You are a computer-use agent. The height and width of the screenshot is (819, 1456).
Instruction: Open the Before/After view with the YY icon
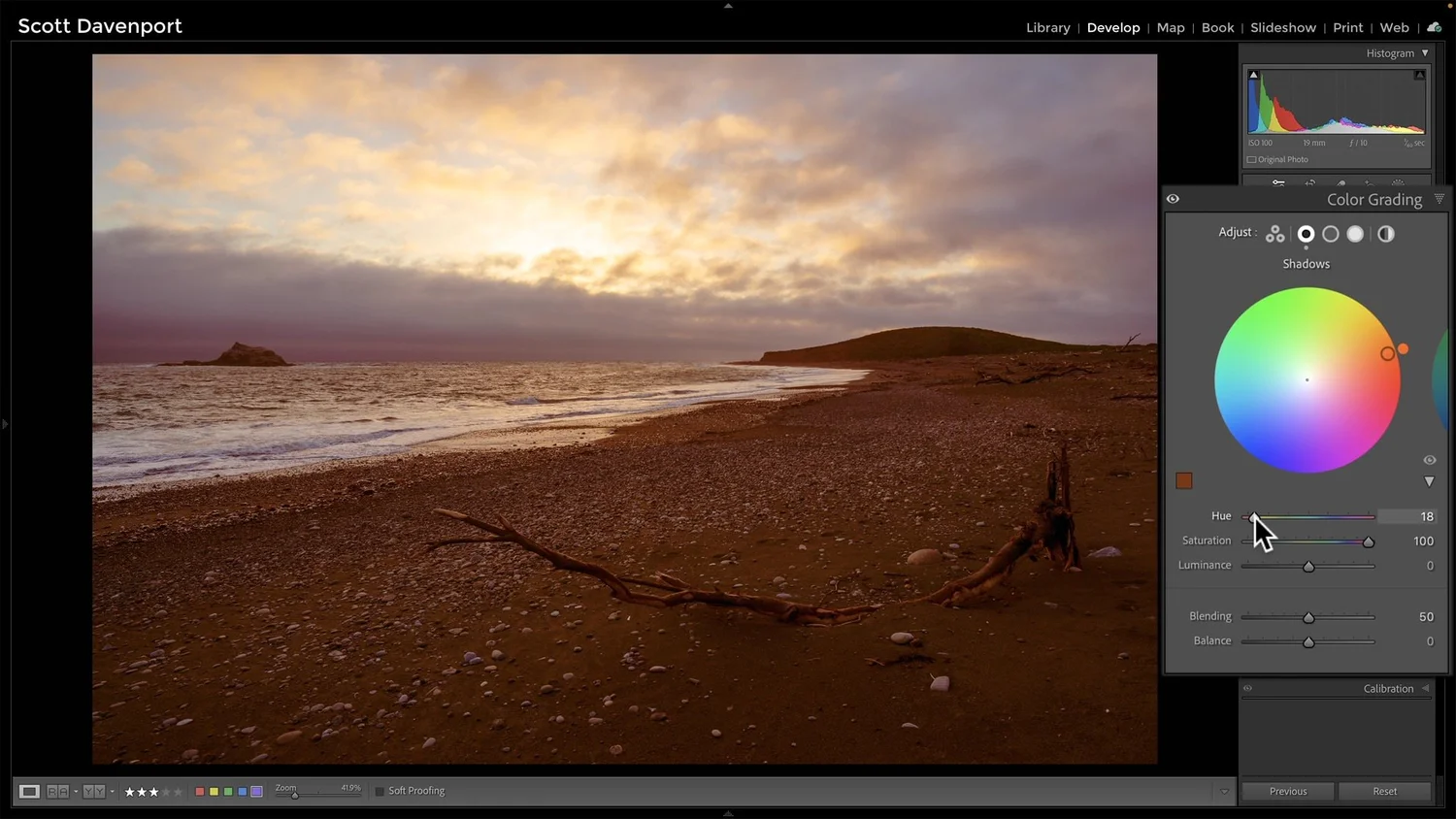[93, 791]
